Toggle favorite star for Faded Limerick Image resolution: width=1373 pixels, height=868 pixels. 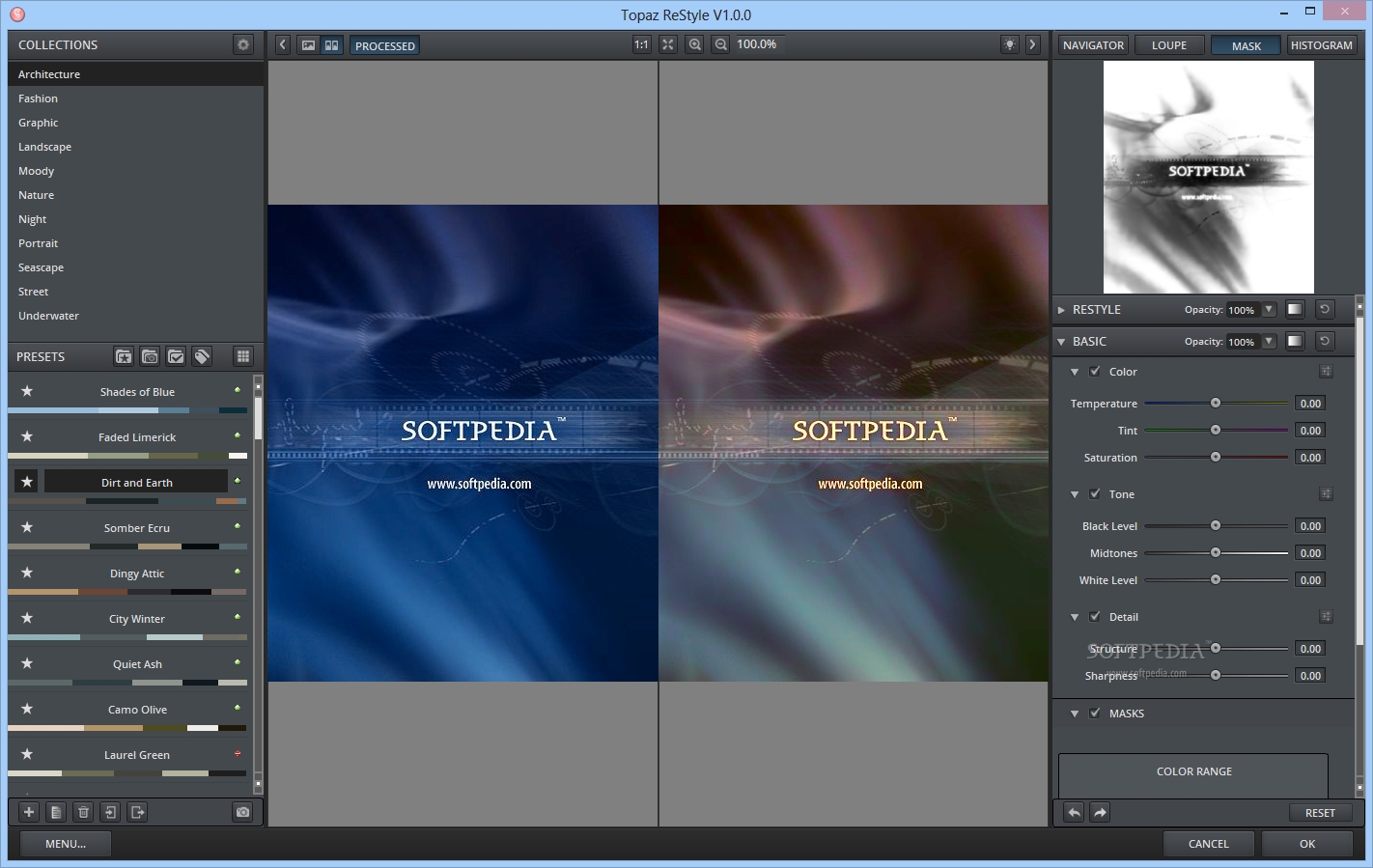tap(27, 436)
